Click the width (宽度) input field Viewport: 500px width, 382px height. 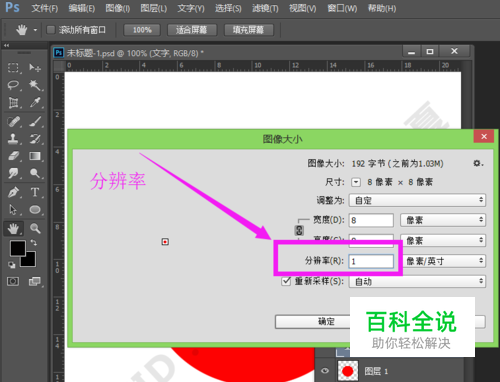[x=371, y=220]
